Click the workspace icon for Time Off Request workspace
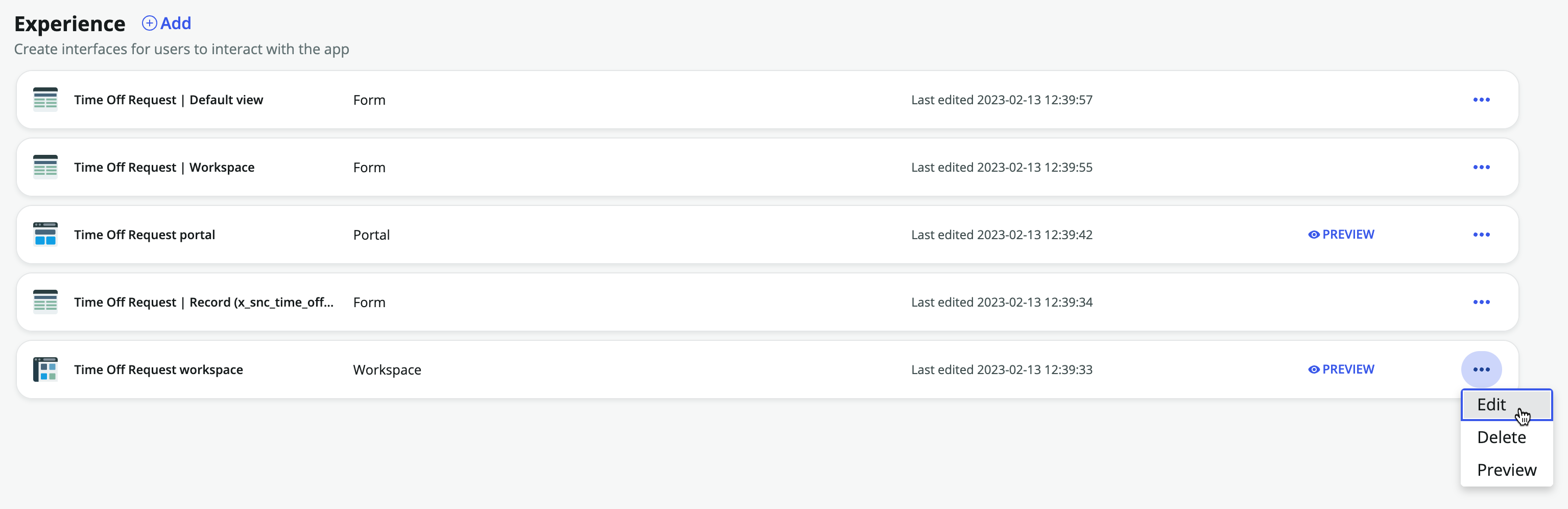Screen dimensions: 1568x509 click(x=45, y=369)
